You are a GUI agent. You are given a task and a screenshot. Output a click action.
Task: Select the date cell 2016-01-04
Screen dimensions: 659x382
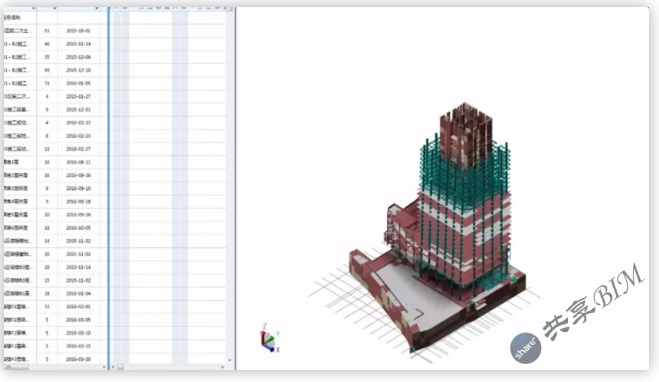[x=78, y=293]
